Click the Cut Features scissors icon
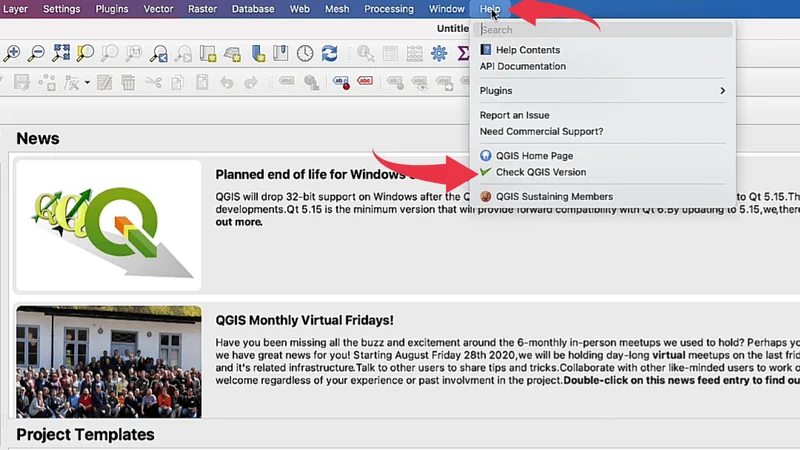Image resolution: width=800 pixels, height=450 pixels. click(153, 82)
